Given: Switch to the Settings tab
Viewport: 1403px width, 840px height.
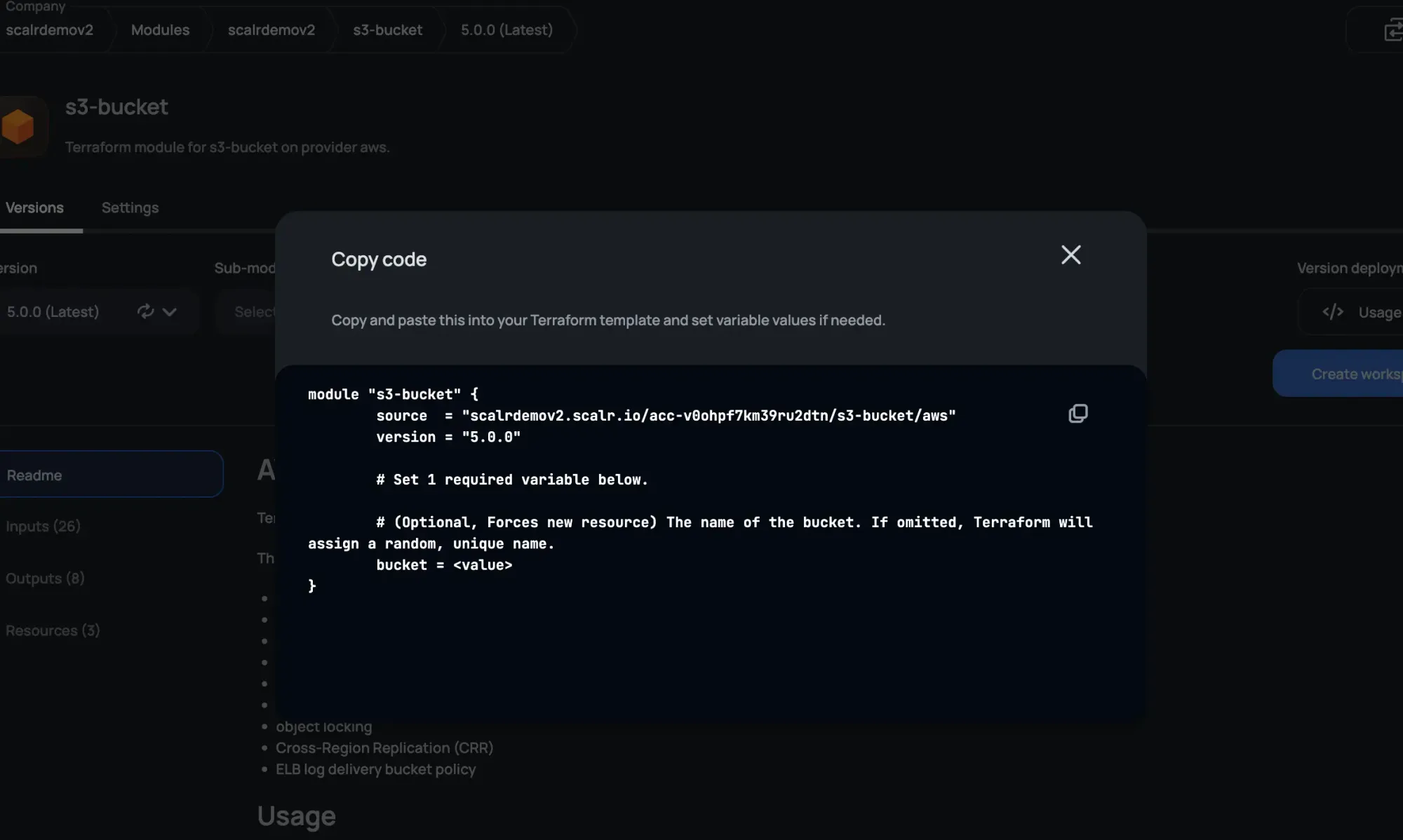Looking at the screenshot, I should coord(130,208).
